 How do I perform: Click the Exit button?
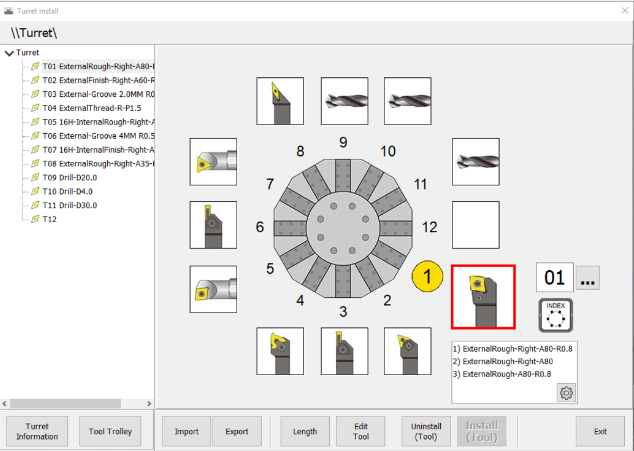[x=600, y=431]
